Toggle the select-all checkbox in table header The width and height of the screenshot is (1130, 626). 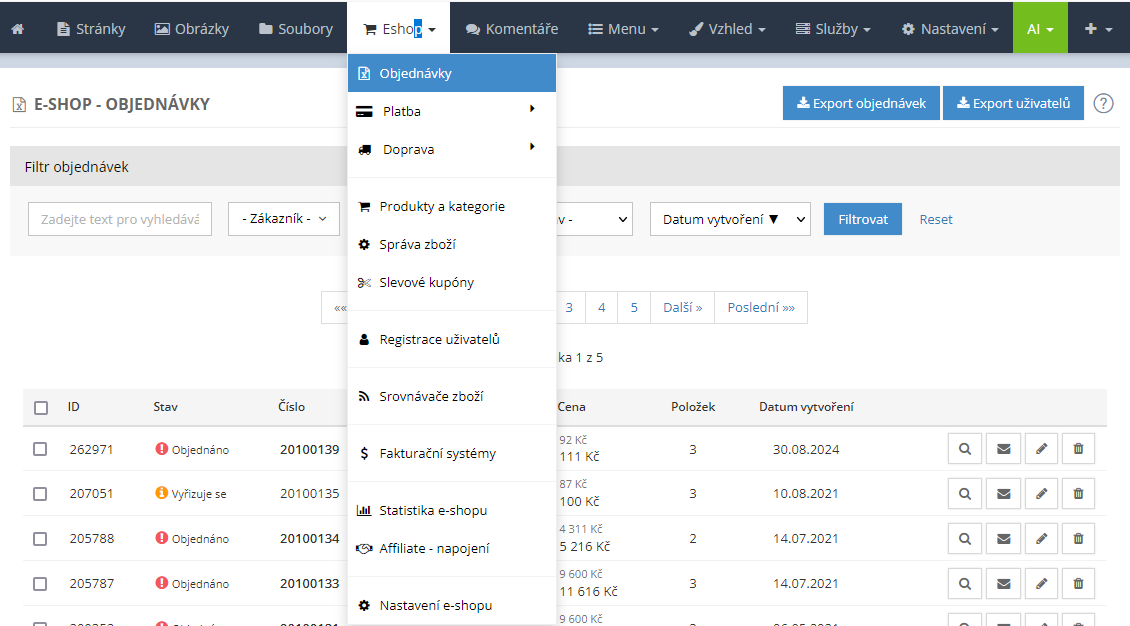pos(41,408)
